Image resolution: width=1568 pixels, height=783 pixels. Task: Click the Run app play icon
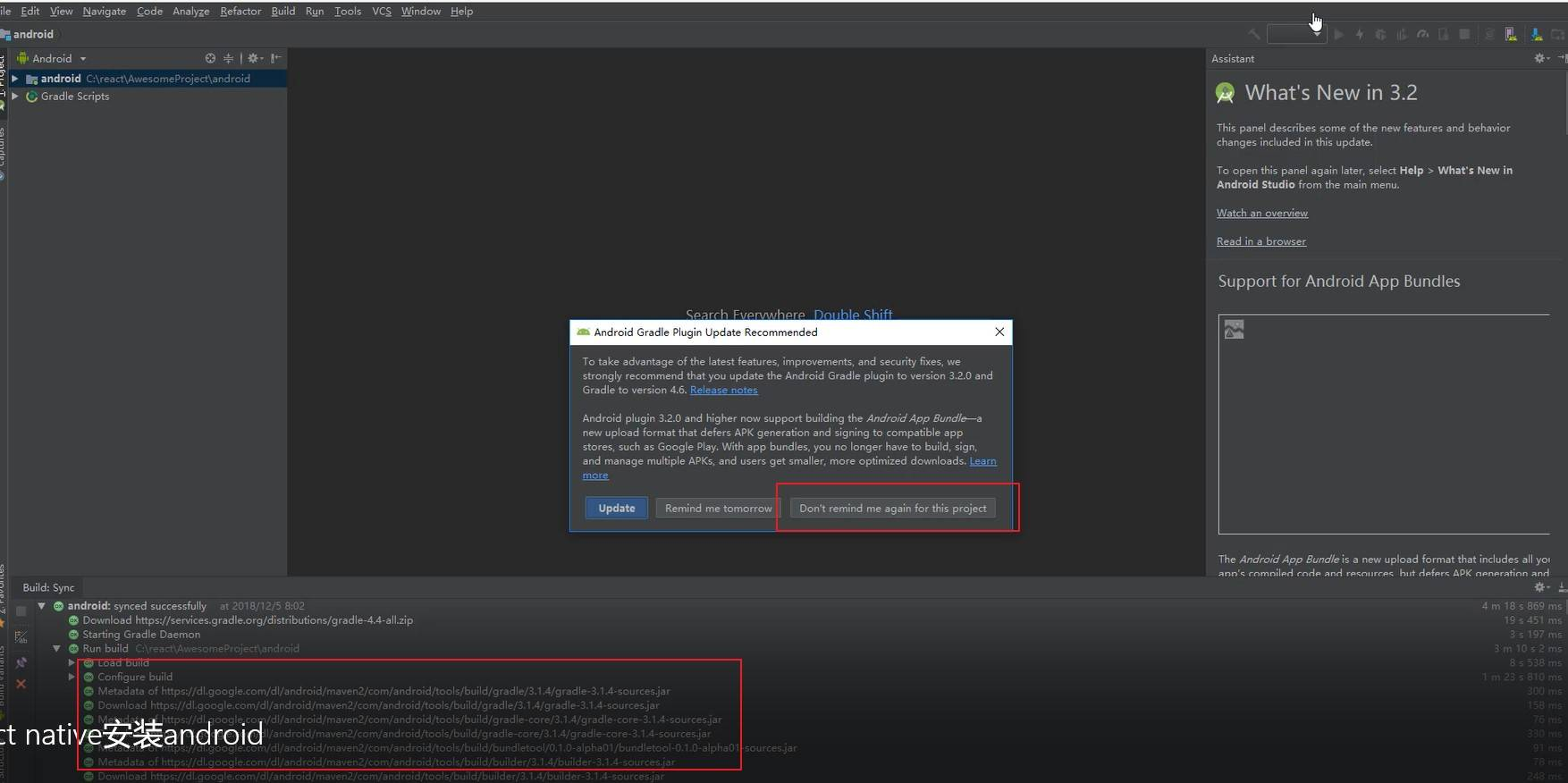click(1338, 34)
